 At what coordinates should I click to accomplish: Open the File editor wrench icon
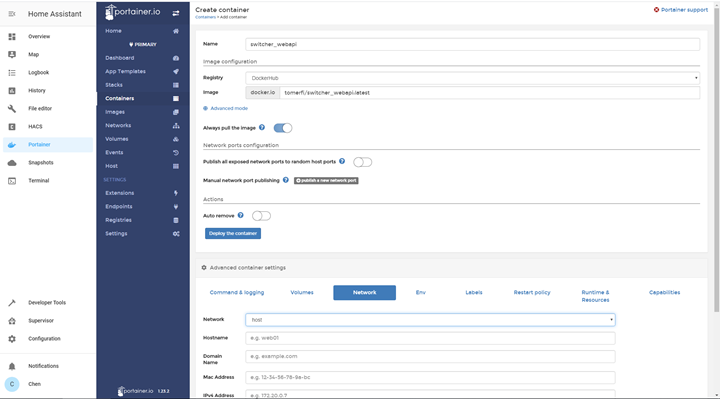(12, 108)
